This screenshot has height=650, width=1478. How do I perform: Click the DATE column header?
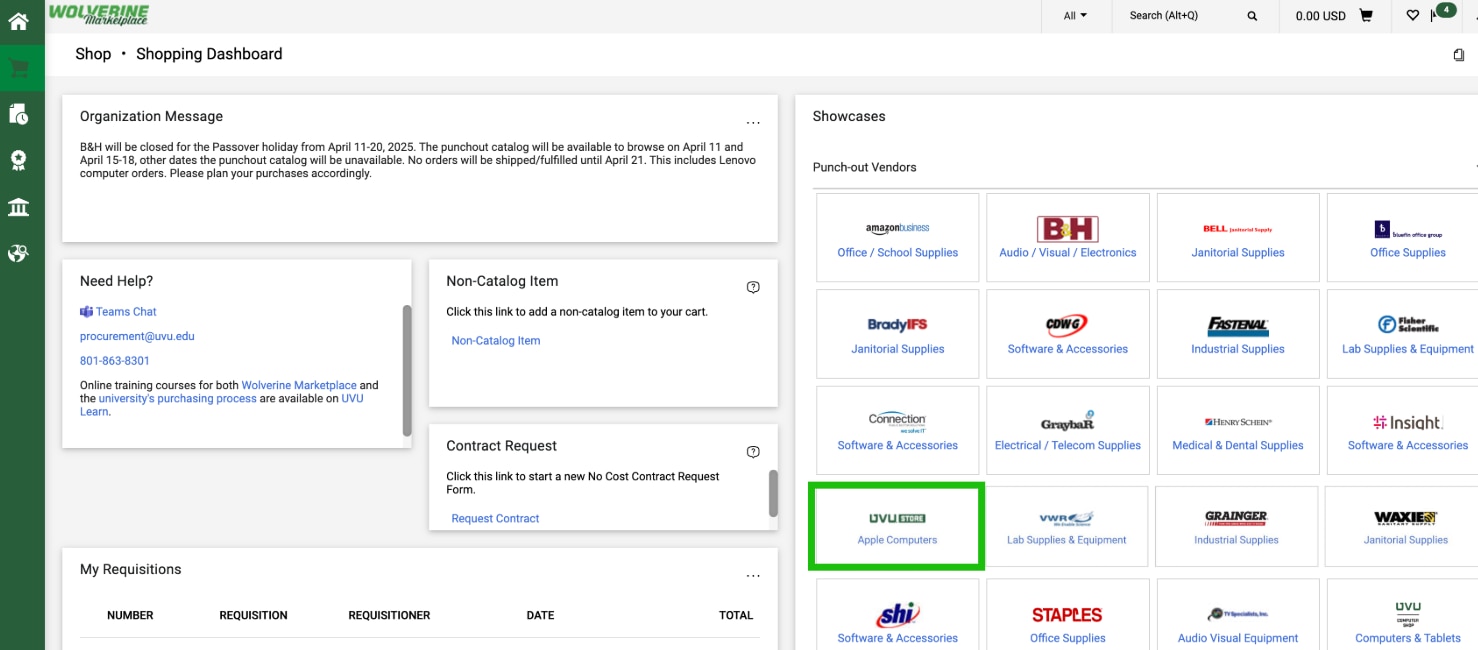pyautogui.click(x=540, y=616)
